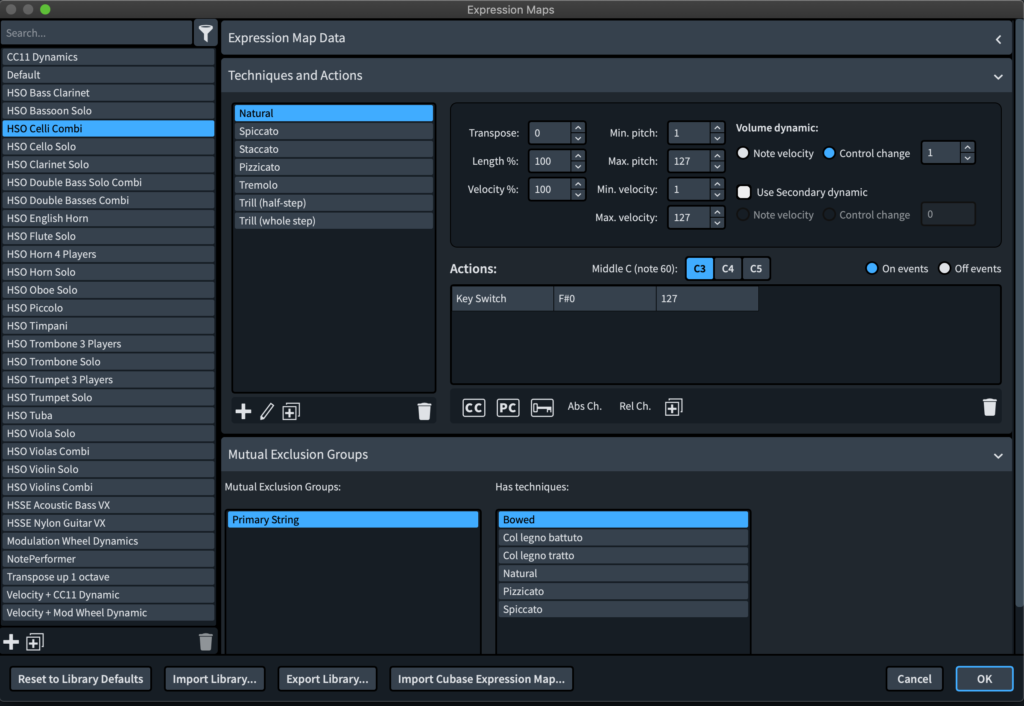The height and width of the screenshot is (706, 1024).
Task: Increase the Transpose value with its stepper
Action: 578,127
